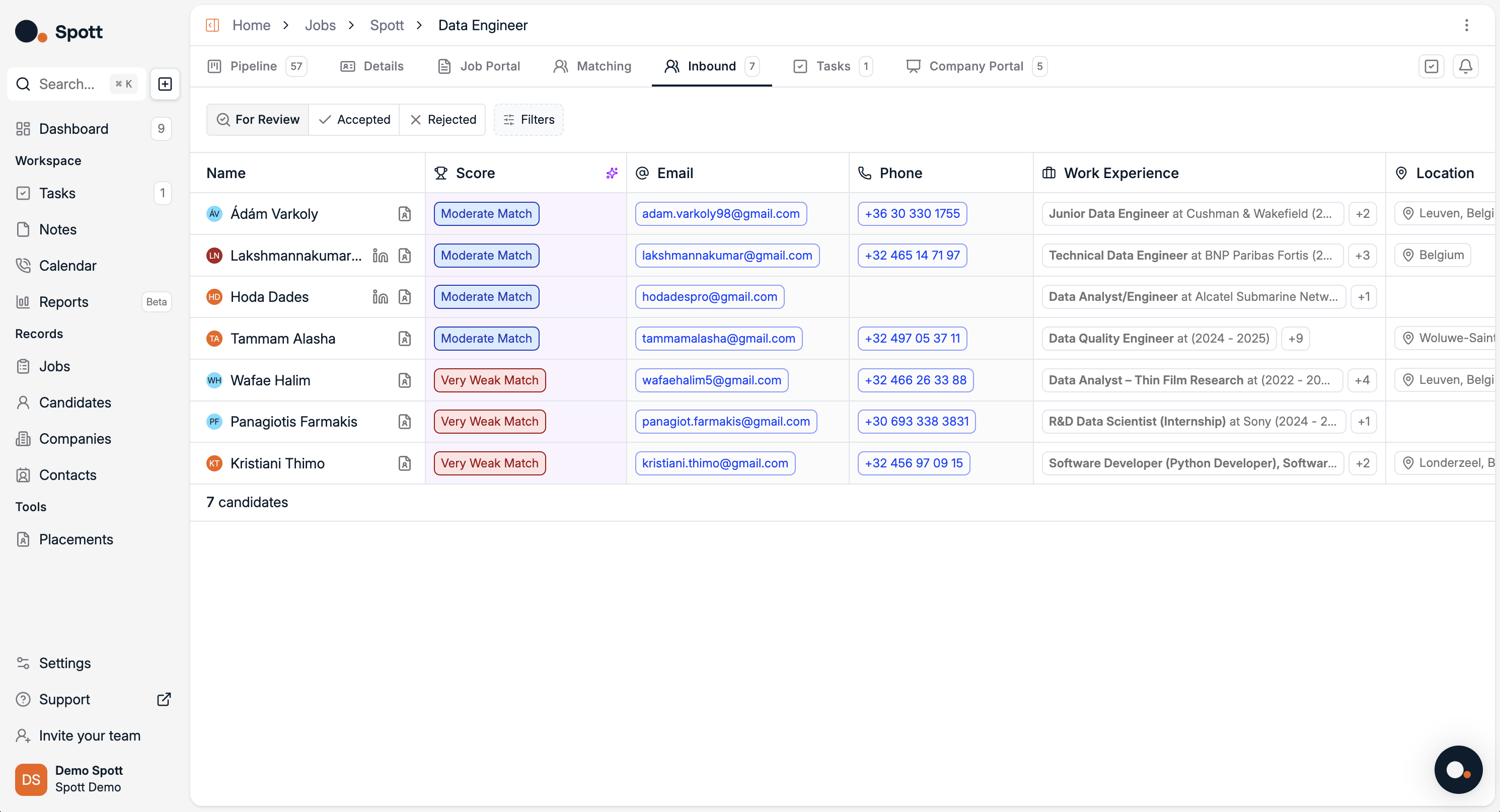Screen dimensions: 1500x812
Task: Open Lakshmannakumar's resume icon
Action: pos(405,256)
